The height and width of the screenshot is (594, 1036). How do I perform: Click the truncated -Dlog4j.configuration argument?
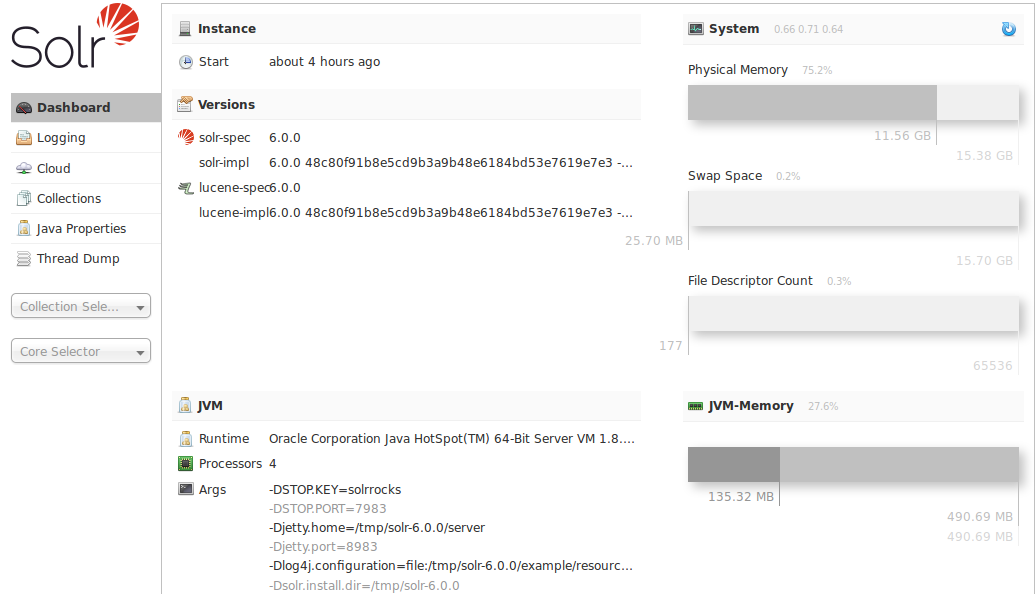click(450, 565)
